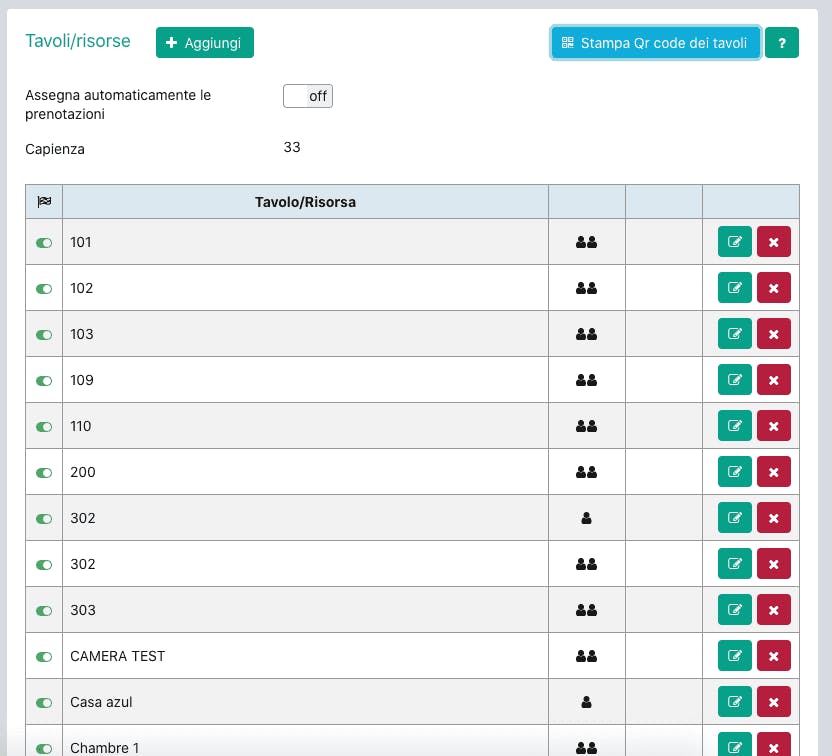Open help with the question mark button
Viewport: 832px width, 756px height.
782,42
